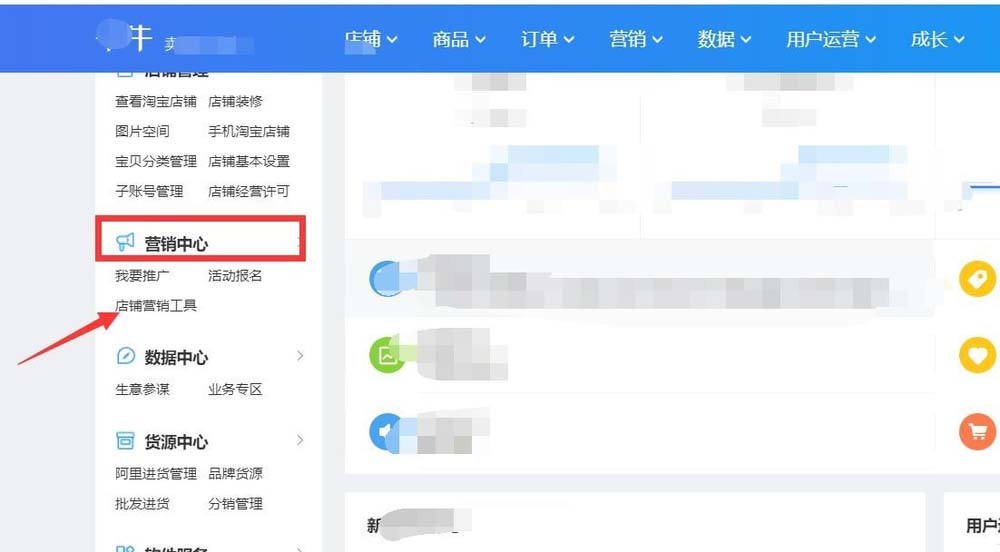Open the 营销 top navigation menu
1000x552 pixels.
[x=635, y=40]
